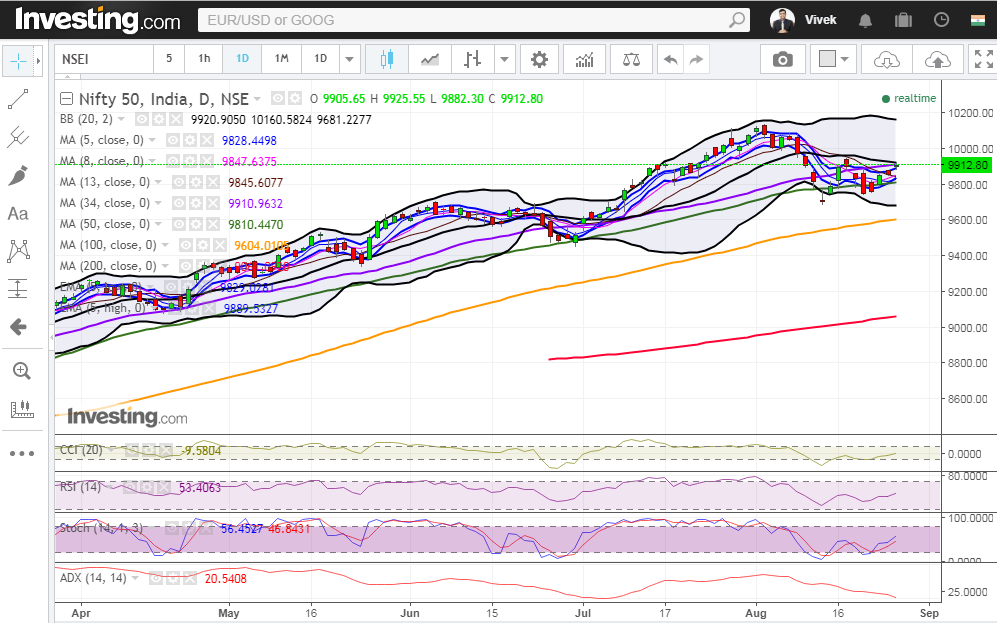Collapse the Nifty 50 legend box
The width and height of the screenshot is (997, 623).
pyautogui.click(x=66, y=99)
